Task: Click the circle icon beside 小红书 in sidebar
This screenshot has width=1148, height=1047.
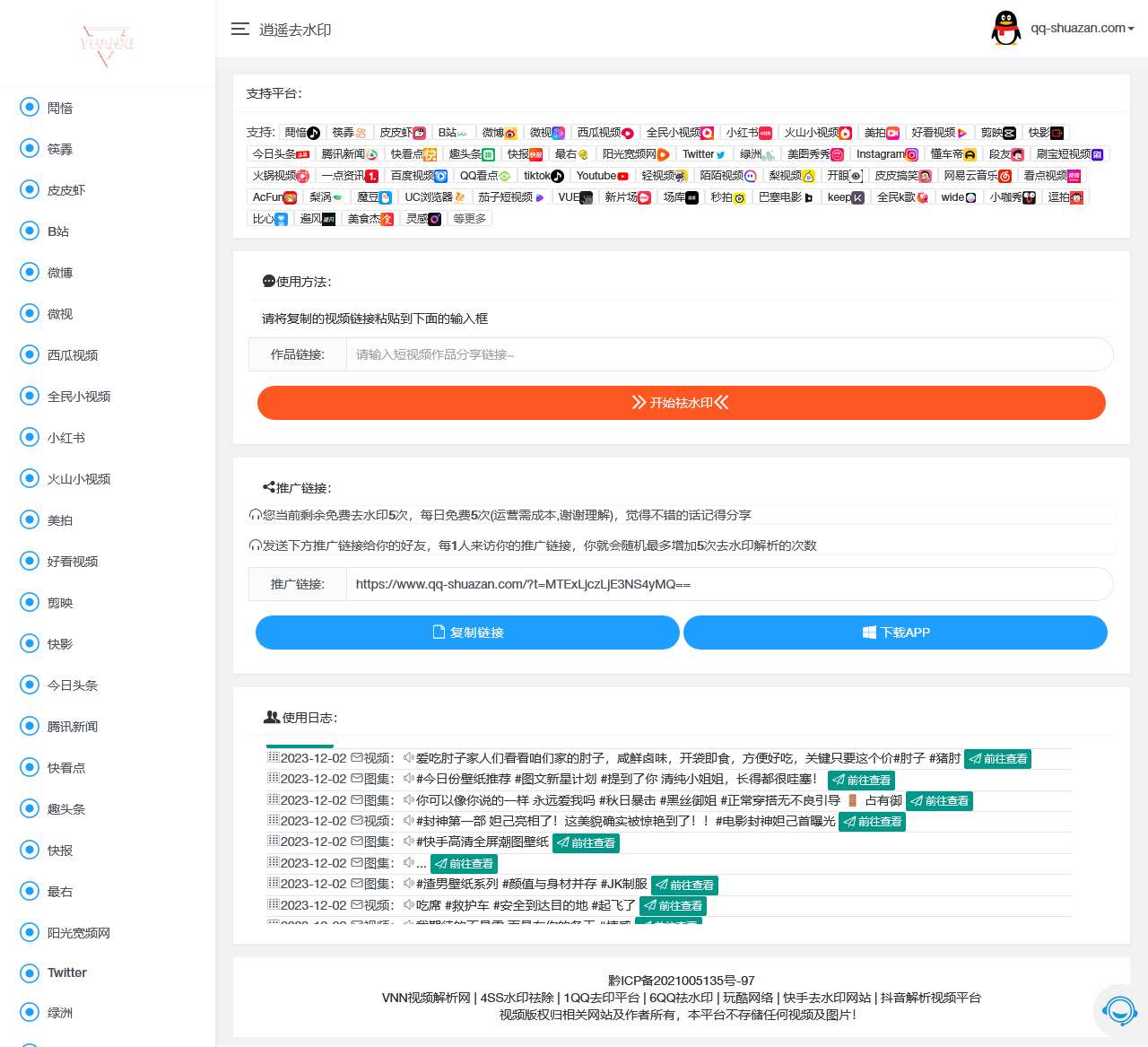Action: pyautogui.click(x=30, y=437)
